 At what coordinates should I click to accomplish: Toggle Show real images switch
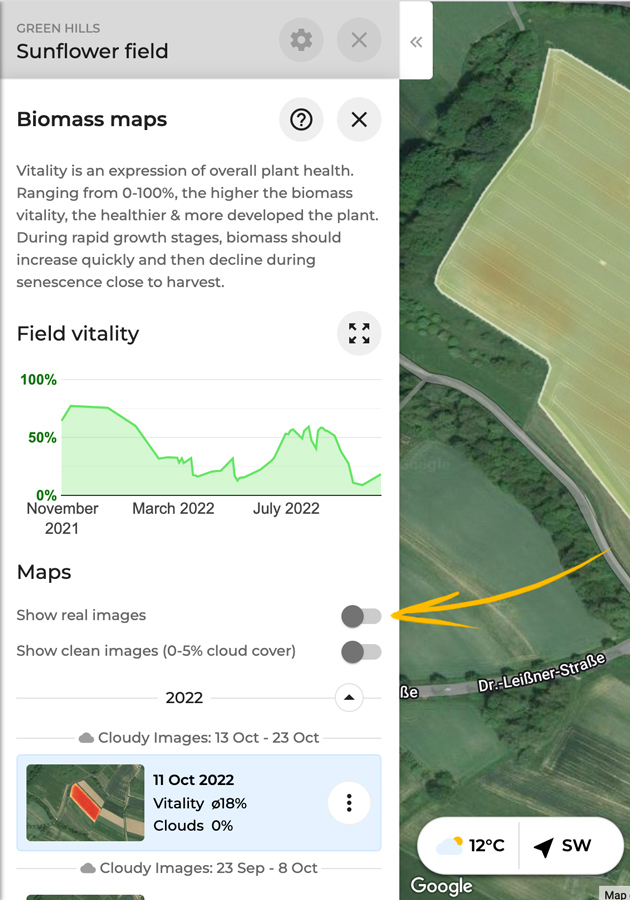(361, 616)
